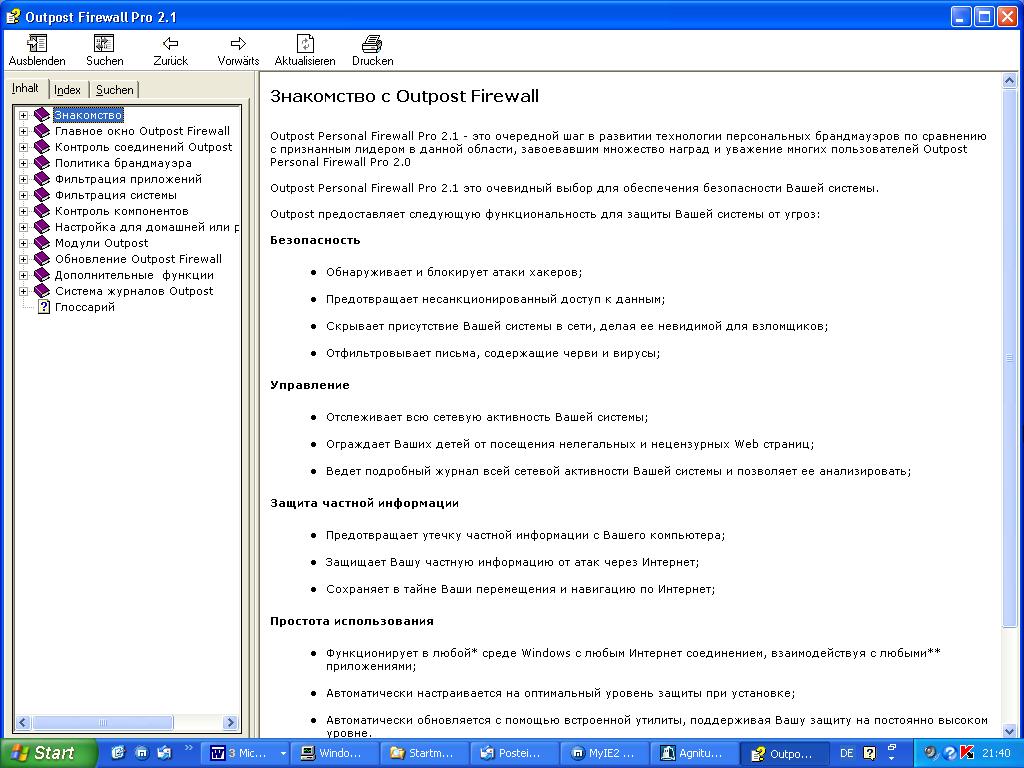Select the Фильтрация приложений topic
Screen dimensions: 1024x768
point(128,179)
